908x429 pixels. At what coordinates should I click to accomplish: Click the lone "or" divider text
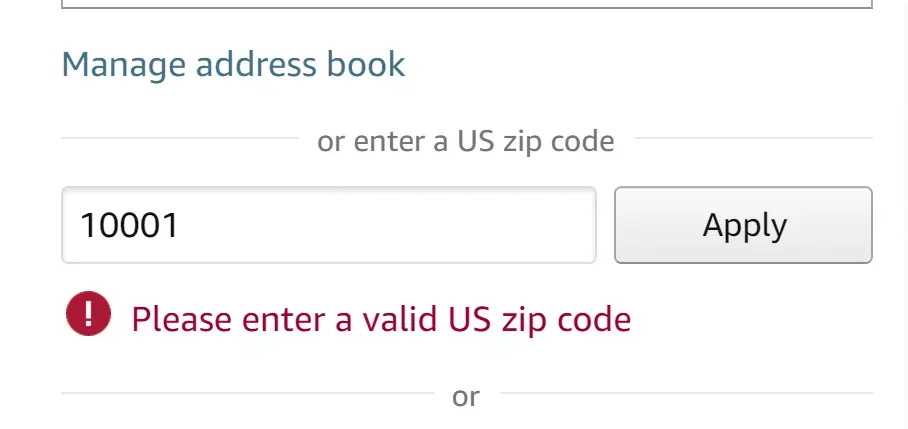coord(466,397)
